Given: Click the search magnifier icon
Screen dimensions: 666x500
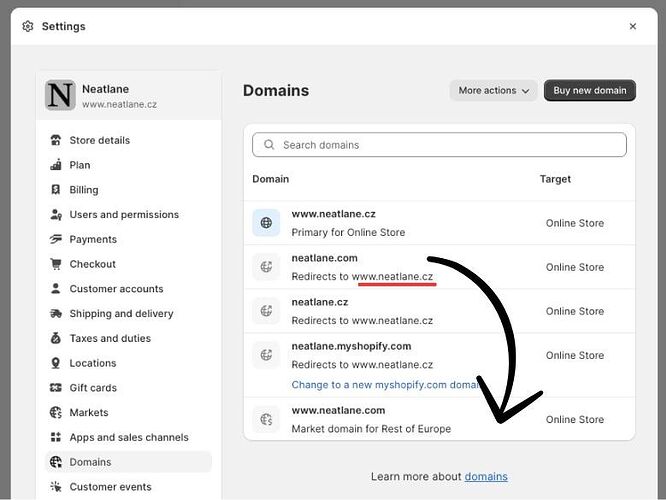Looking at the screenshot, I should pos(269,145).
